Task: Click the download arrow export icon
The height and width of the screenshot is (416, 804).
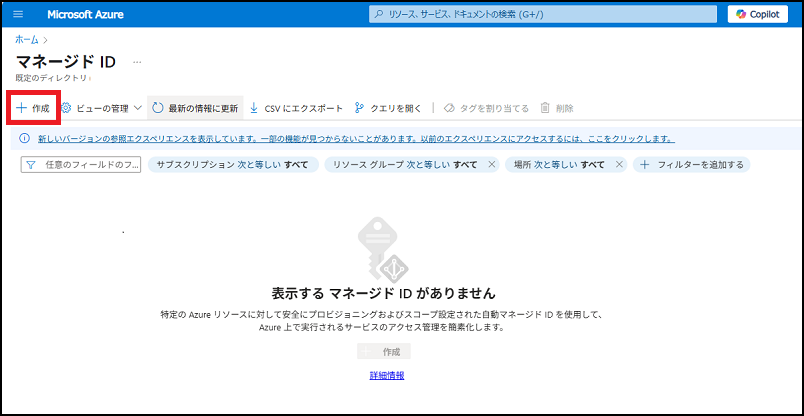Action: [x=254, y=108]
